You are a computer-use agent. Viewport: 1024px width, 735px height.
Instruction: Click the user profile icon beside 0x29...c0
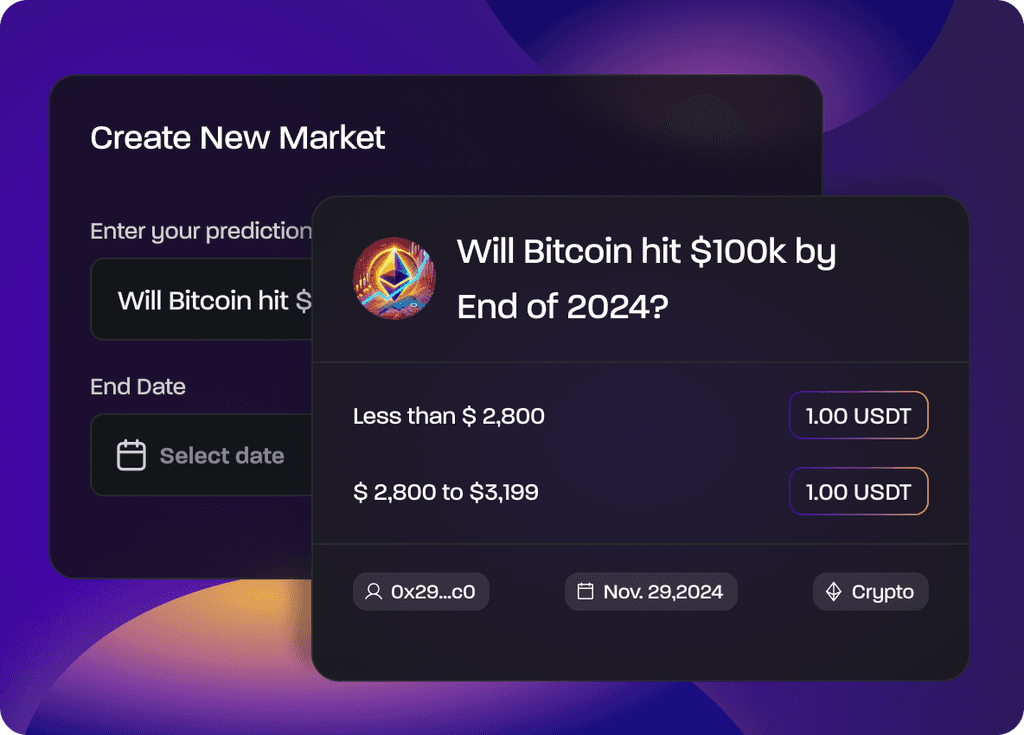coord(374,592)
